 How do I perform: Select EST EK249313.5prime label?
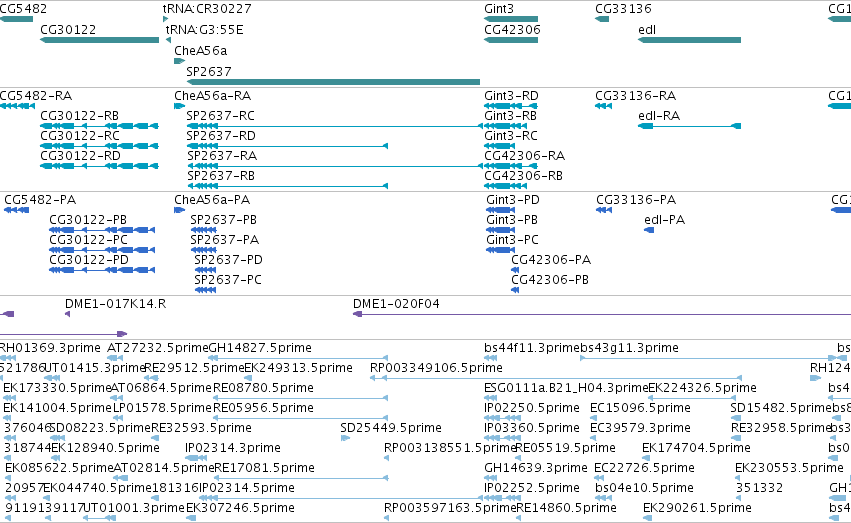[299, 368]
